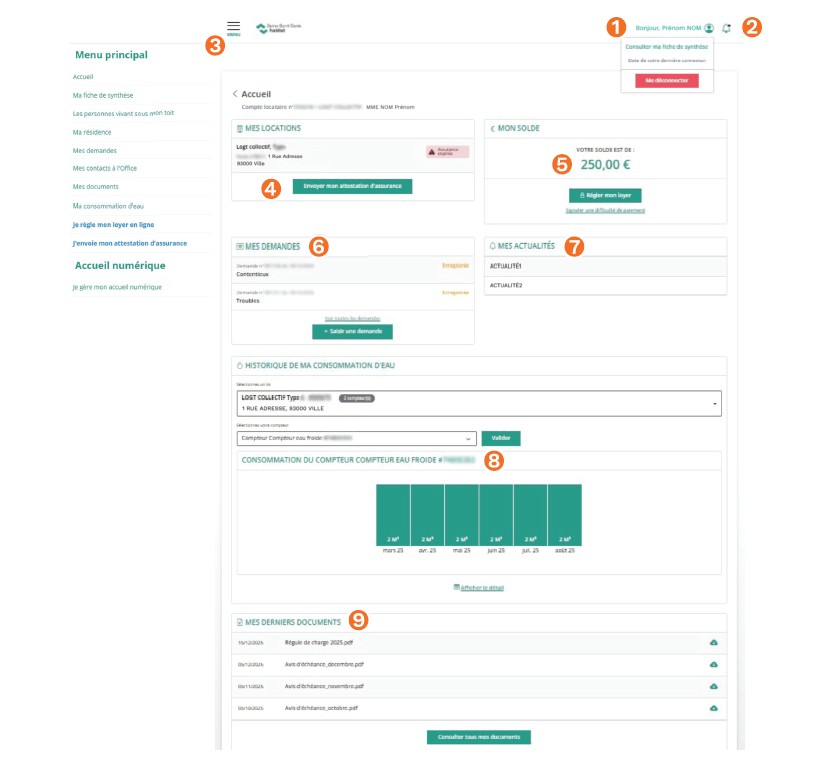The height and width of the screenshot is (761, 836).
Task: Select Ma consommation d'eau in menu
Action: tap(108, 205)
